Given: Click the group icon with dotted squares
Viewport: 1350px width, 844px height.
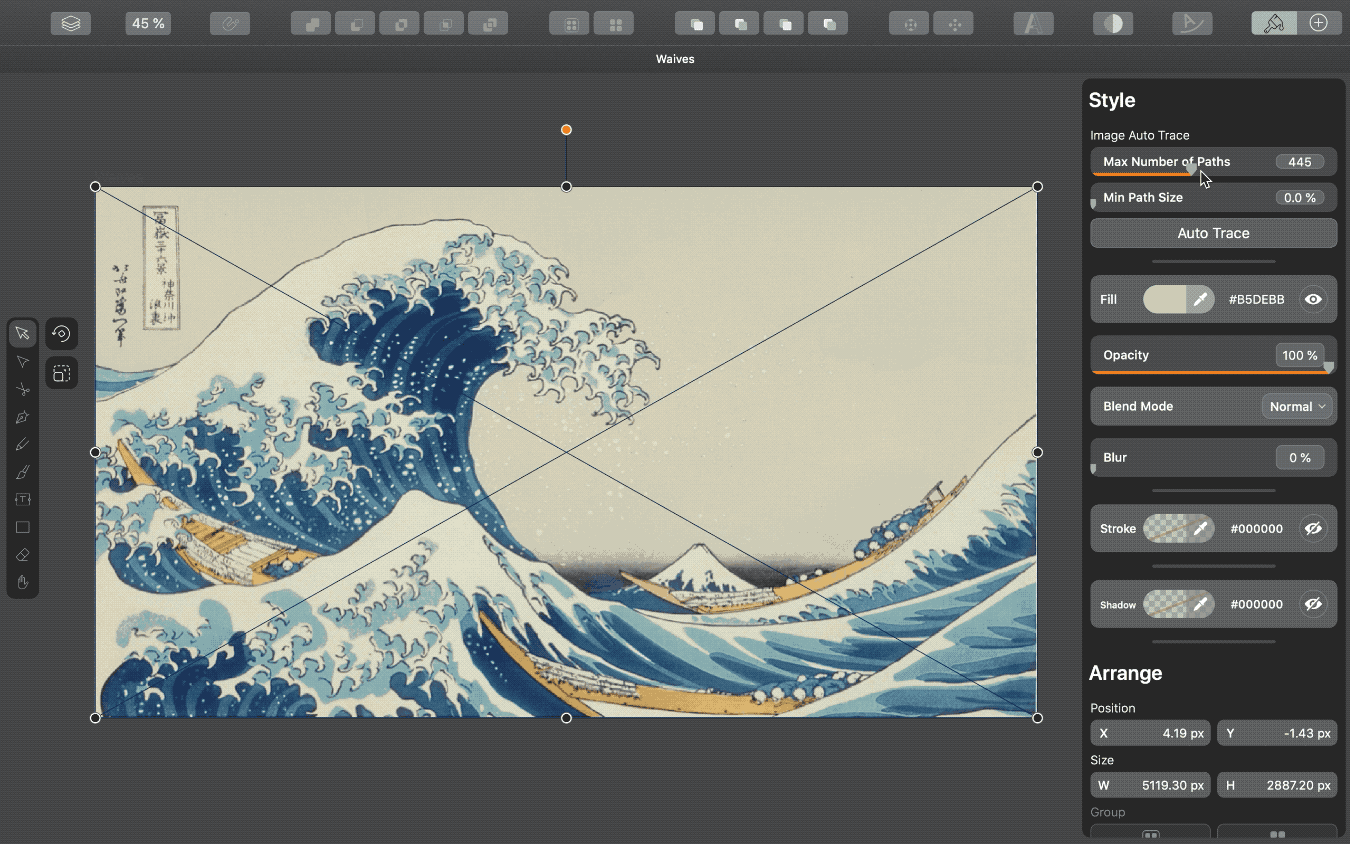Looking at the screenshot, I should pyautogui.click(x=570, y=23).
